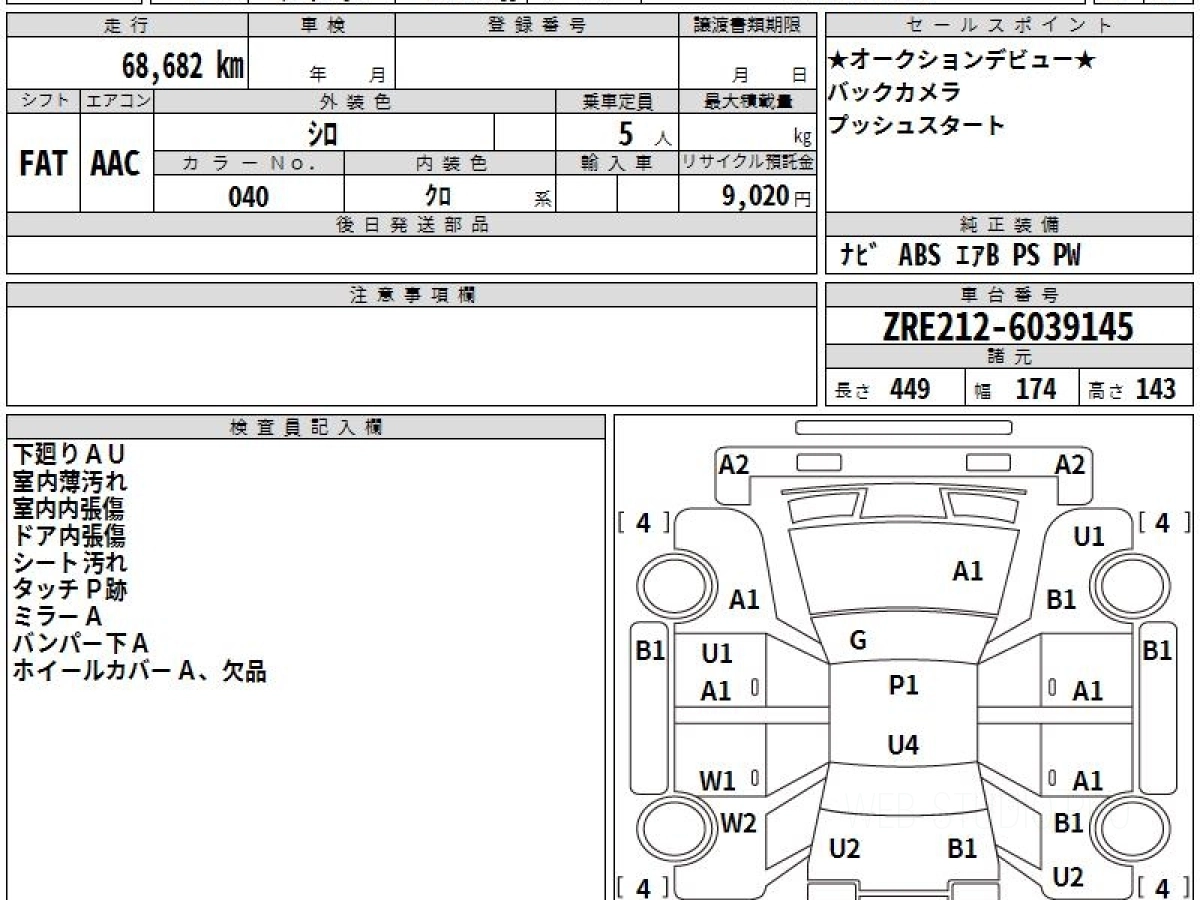
Task: Click the 車台番号 header
Action: pos(1010,295)
